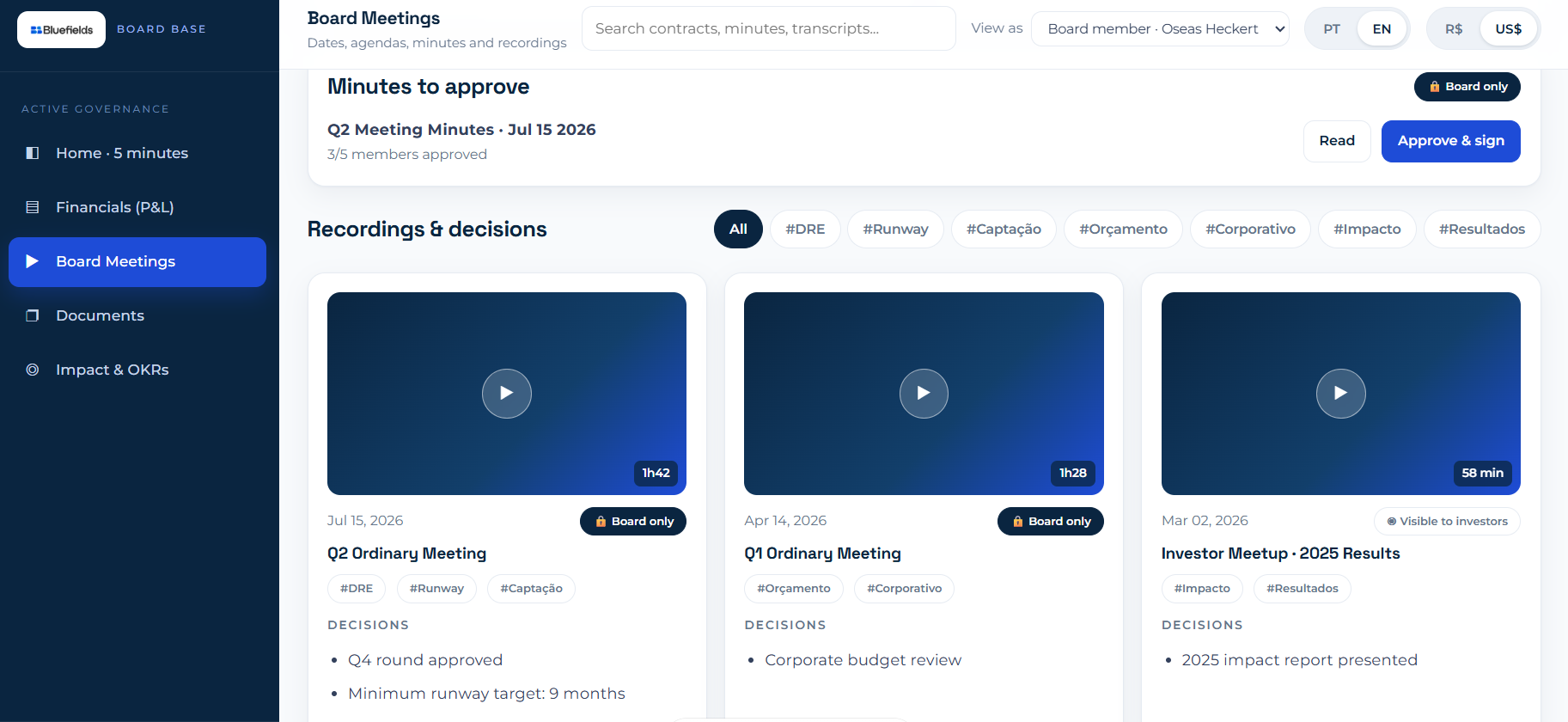Click the Impact & OKRs target icon
Screen dimensions: 1568x722
[x=33, y=370]
